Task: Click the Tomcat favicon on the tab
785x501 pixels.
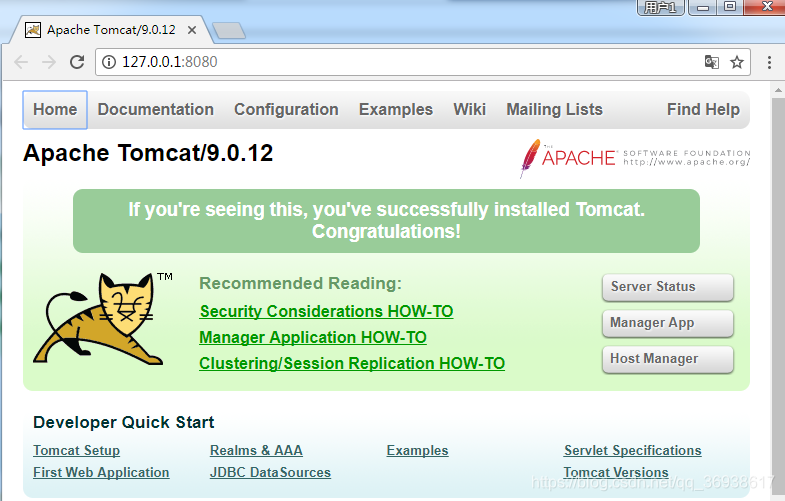Action: tap(33, 30)
